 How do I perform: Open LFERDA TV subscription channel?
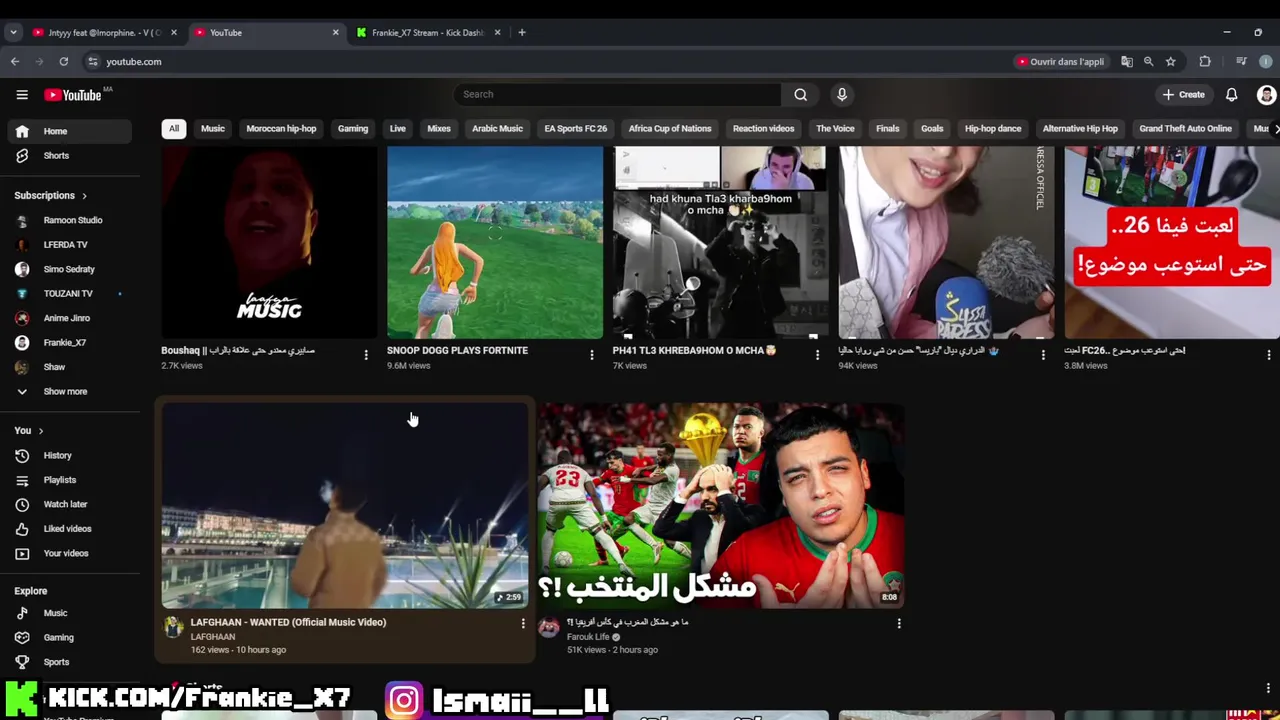click(69, 245)
